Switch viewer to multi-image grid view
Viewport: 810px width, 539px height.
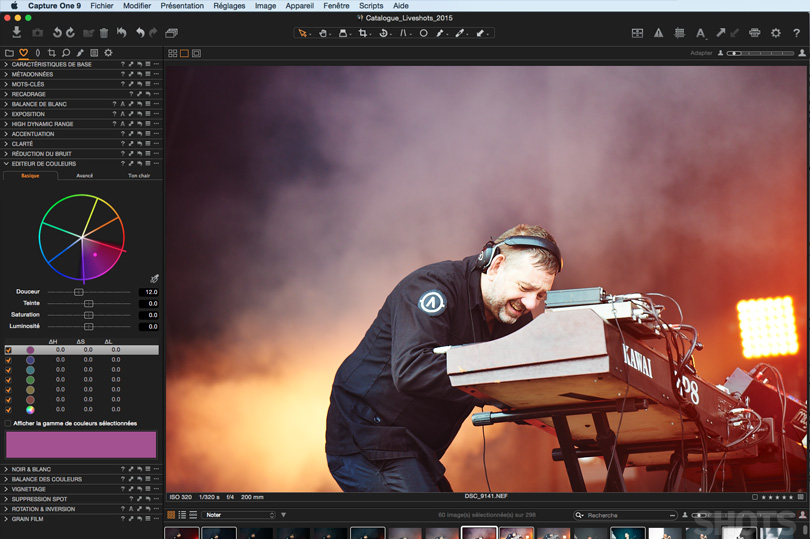point(173,53)
